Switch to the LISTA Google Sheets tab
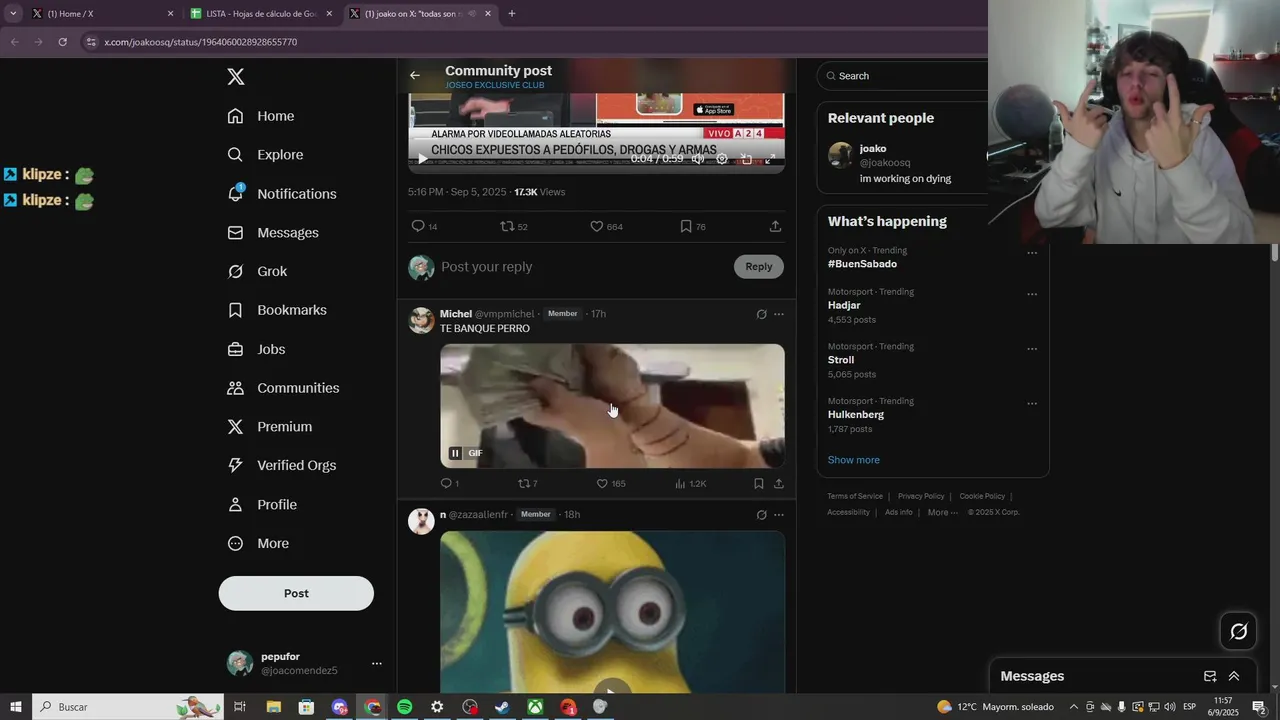The height and width of the screenshot is (720, 1280). click(x=262, y=14)
